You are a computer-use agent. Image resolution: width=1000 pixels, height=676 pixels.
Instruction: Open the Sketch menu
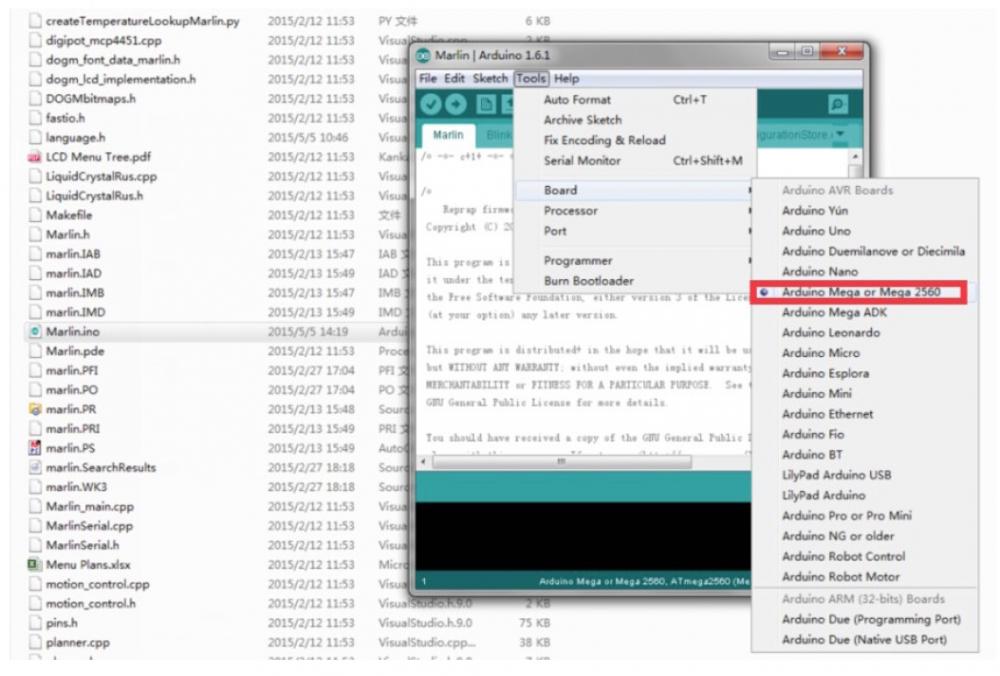[490, 78]
